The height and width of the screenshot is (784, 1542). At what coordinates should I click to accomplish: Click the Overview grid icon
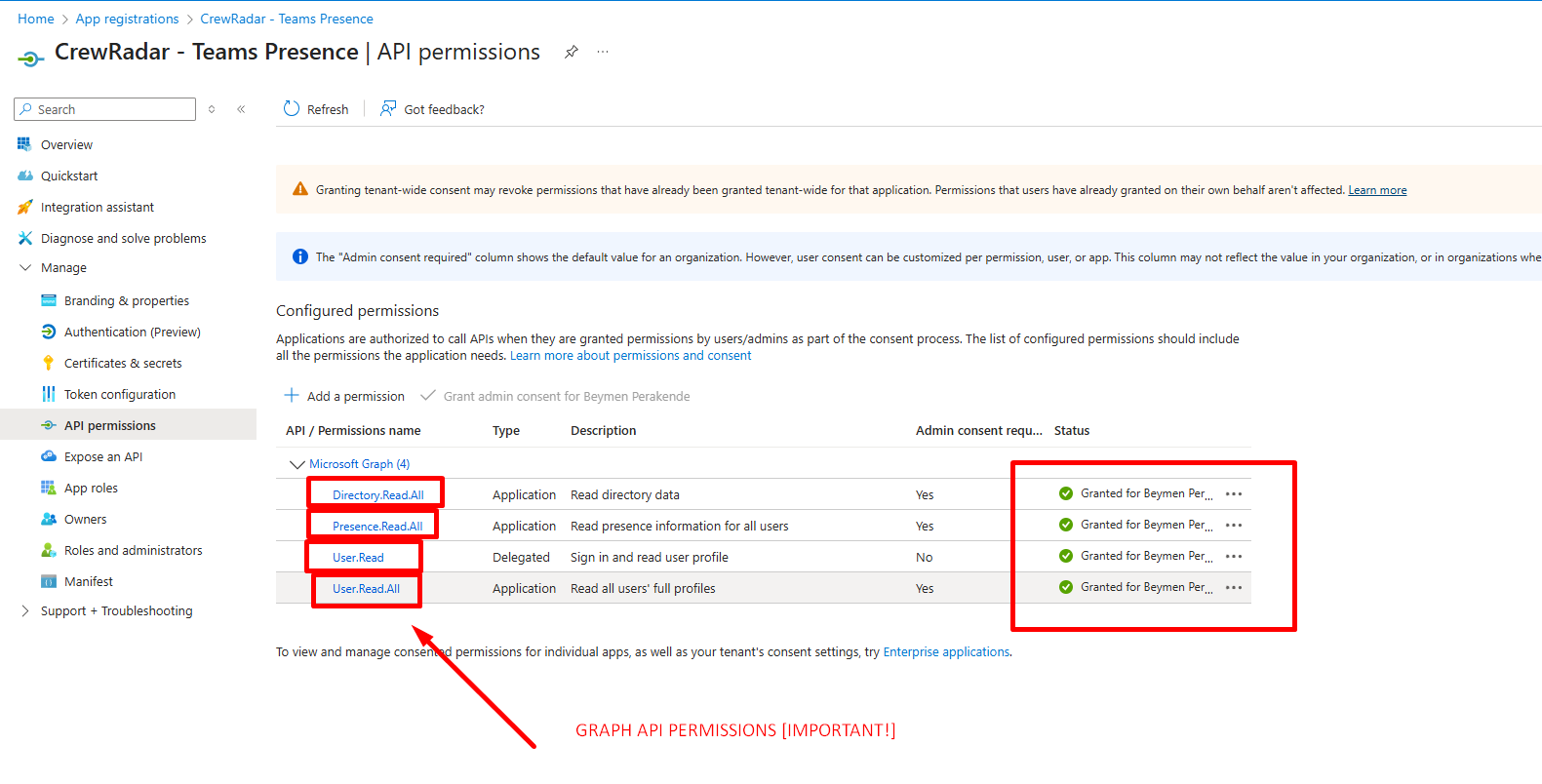pos(24,144)
